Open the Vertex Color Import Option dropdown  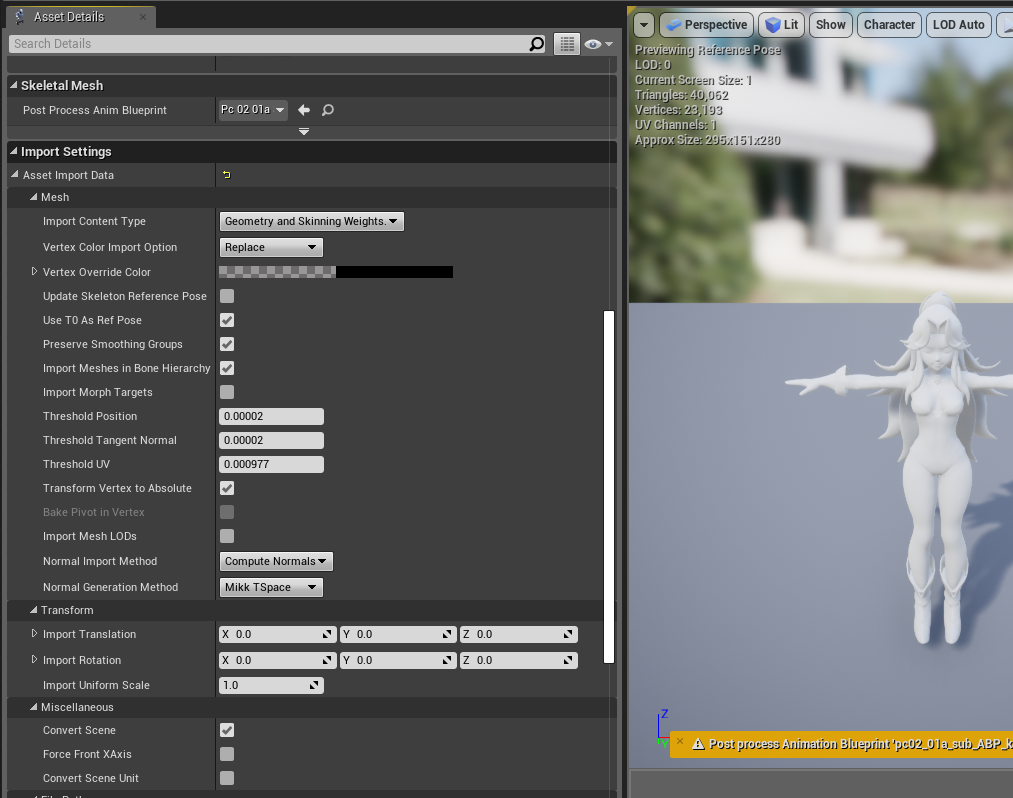(x=271, y=247)
